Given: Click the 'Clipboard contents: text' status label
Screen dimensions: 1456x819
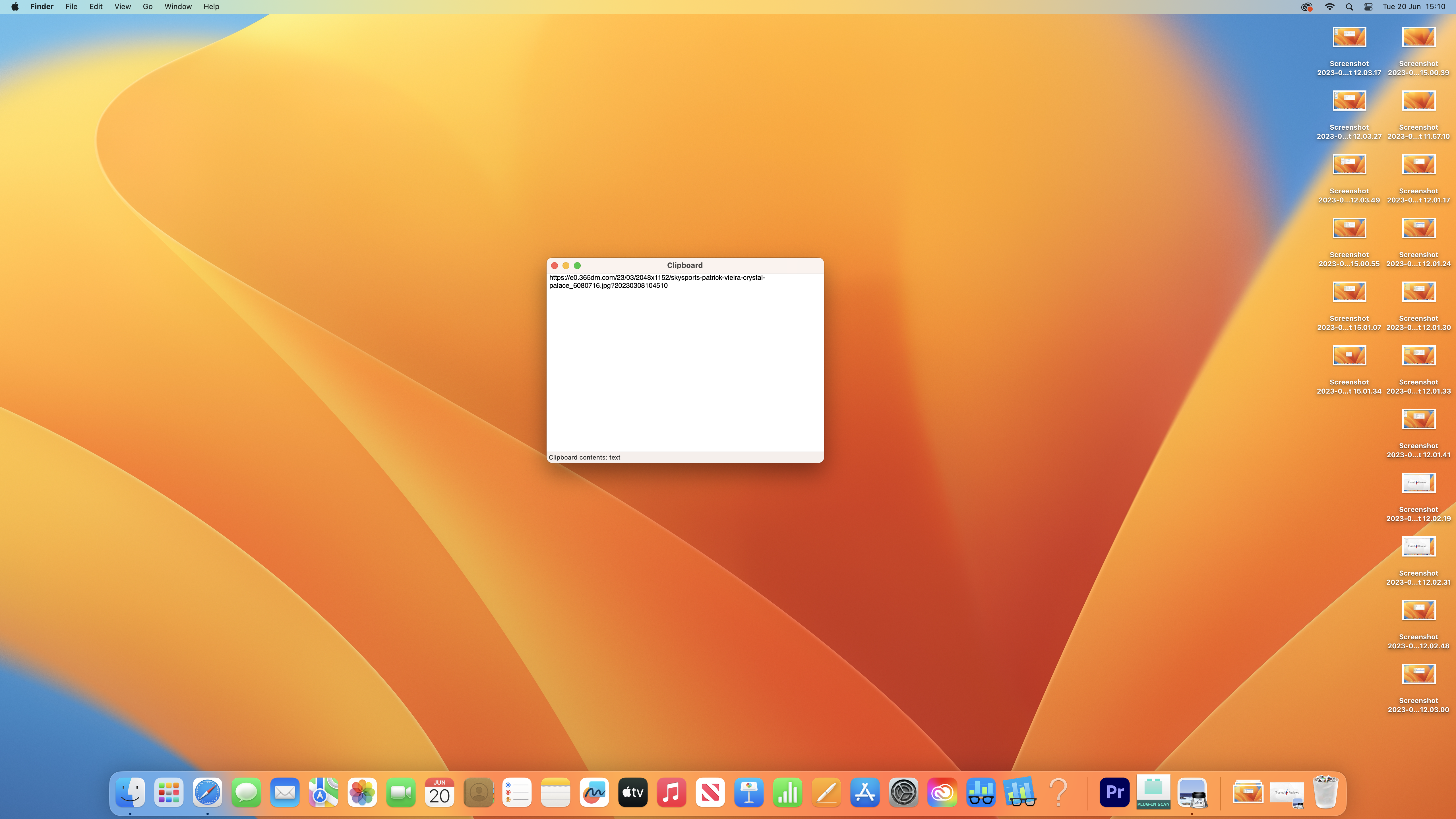Looking at the screenshot, I should [584, 457].
